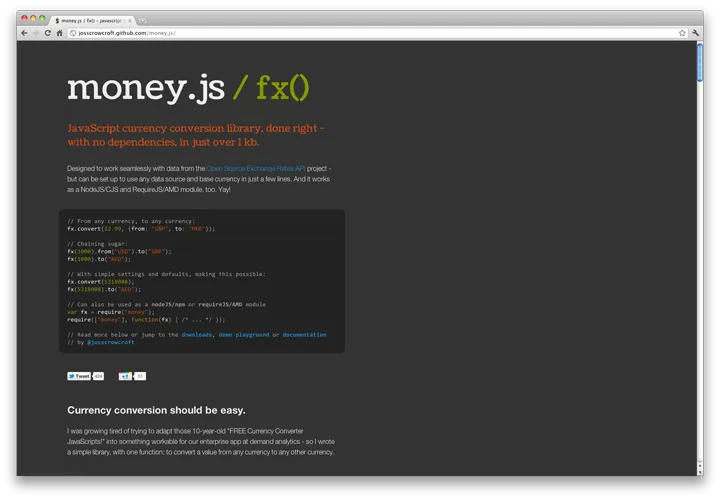Minimize the browser window with the yellow button
The height and width of the screenshot is (499, 720).
[33, 18]
